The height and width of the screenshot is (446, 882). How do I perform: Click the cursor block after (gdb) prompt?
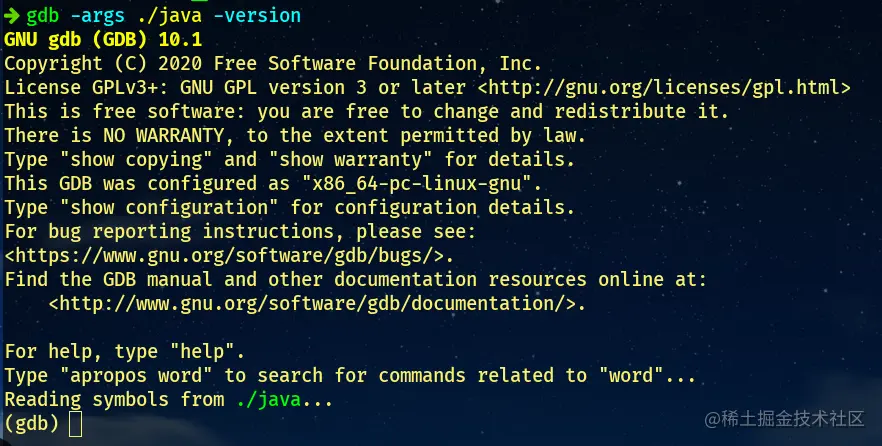75,425
